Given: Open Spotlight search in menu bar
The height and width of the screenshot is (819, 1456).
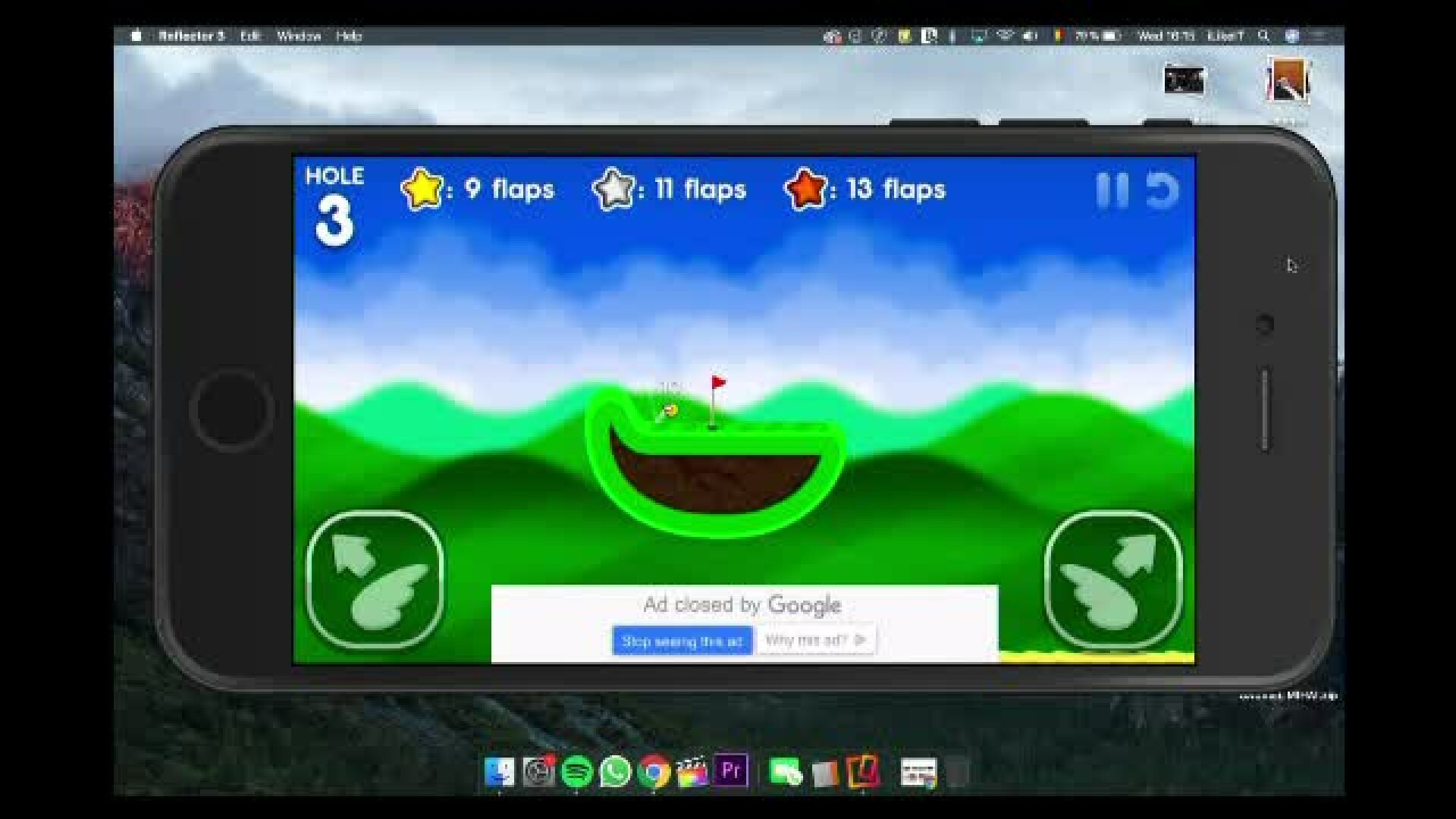Looking at the screenshot, I should coord(1263,36).
